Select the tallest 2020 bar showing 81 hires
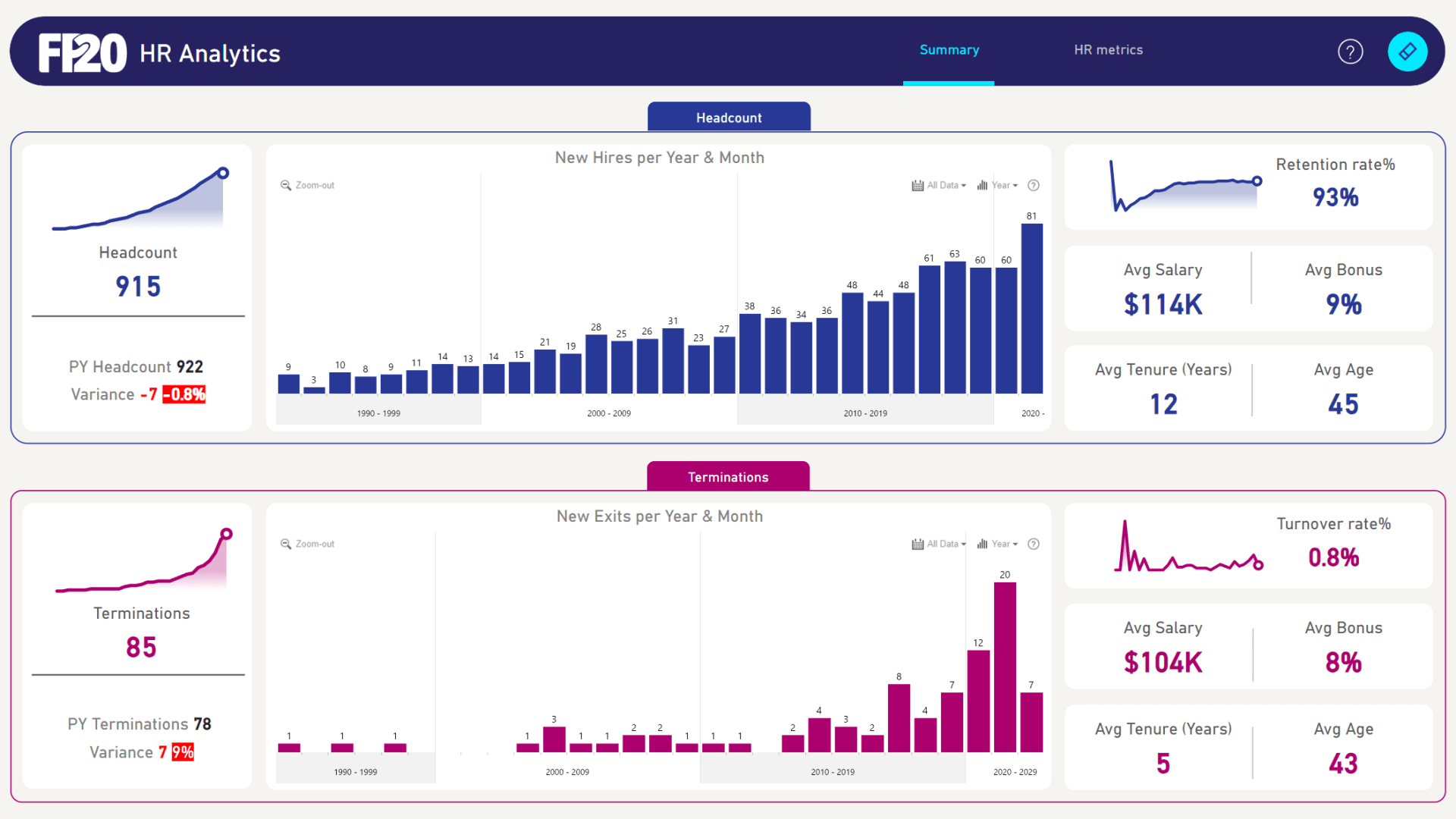The height and width of the screenshot is (819, 1456). pos(1031,303)
